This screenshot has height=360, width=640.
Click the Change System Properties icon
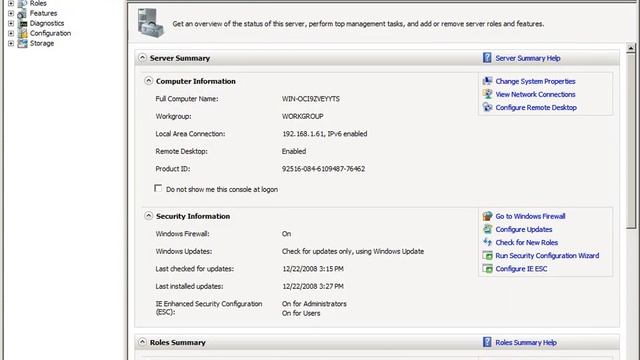click(x=487, y=81)
